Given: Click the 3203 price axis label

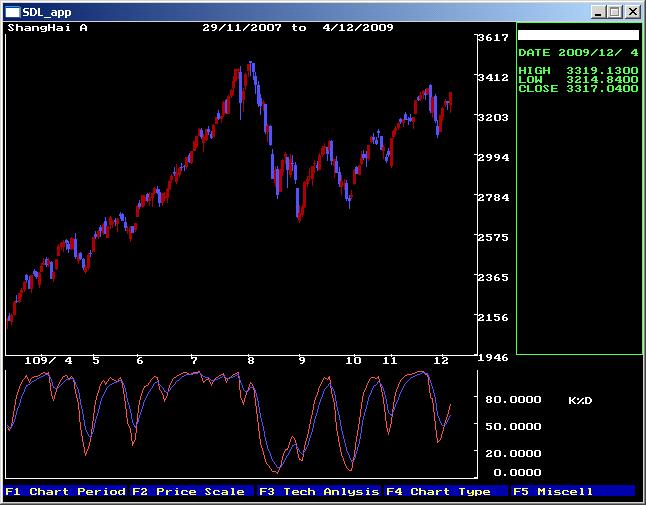Looking at the screenshot, I should (x=493, y=117).
